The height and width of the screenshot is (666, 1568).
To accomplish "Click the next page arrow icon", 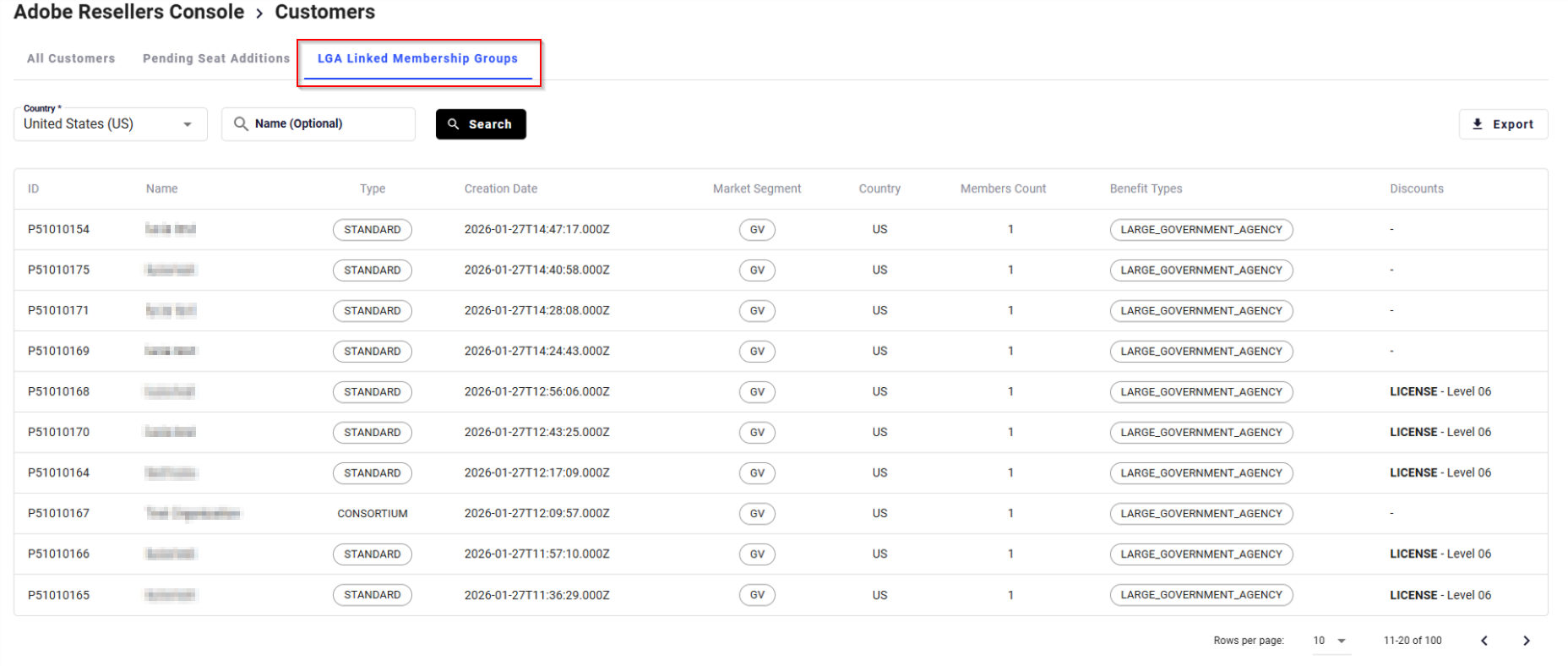I will tap(1526, 641).
